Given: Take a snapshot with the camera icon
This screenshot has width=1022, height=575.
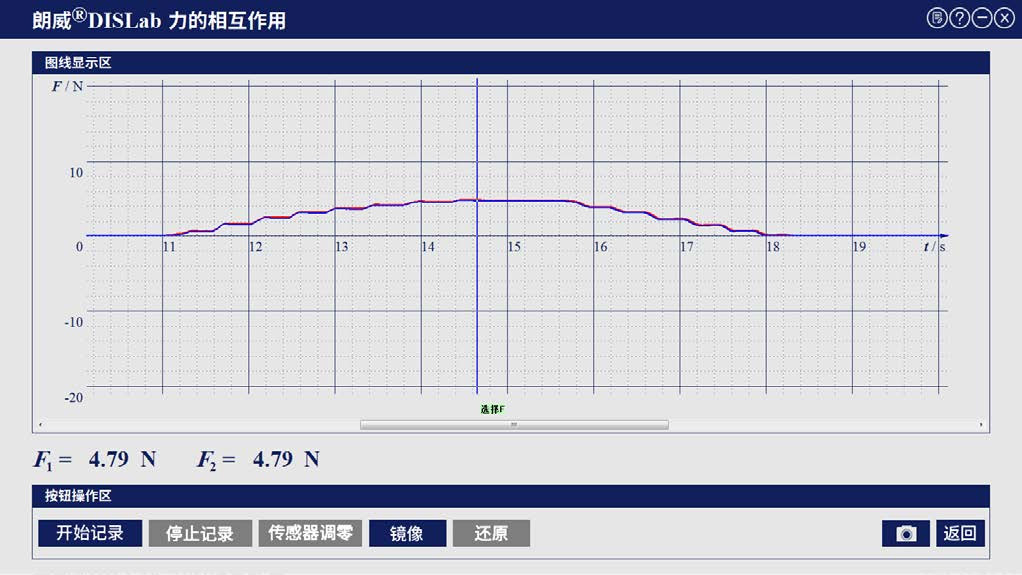Looking at the screenshot, I should pos(906,534).
